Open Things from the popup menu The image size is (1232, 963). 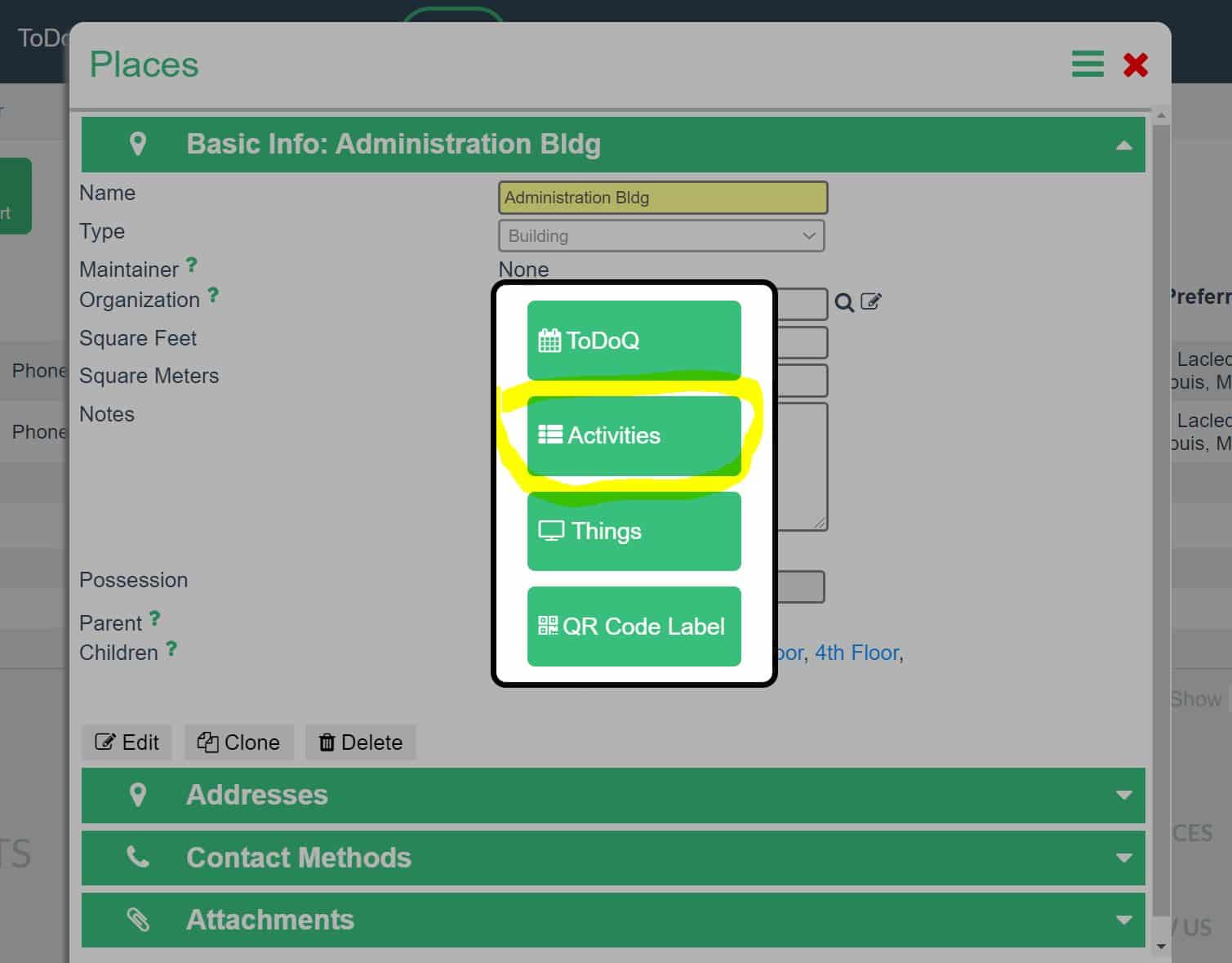[634, 531]
